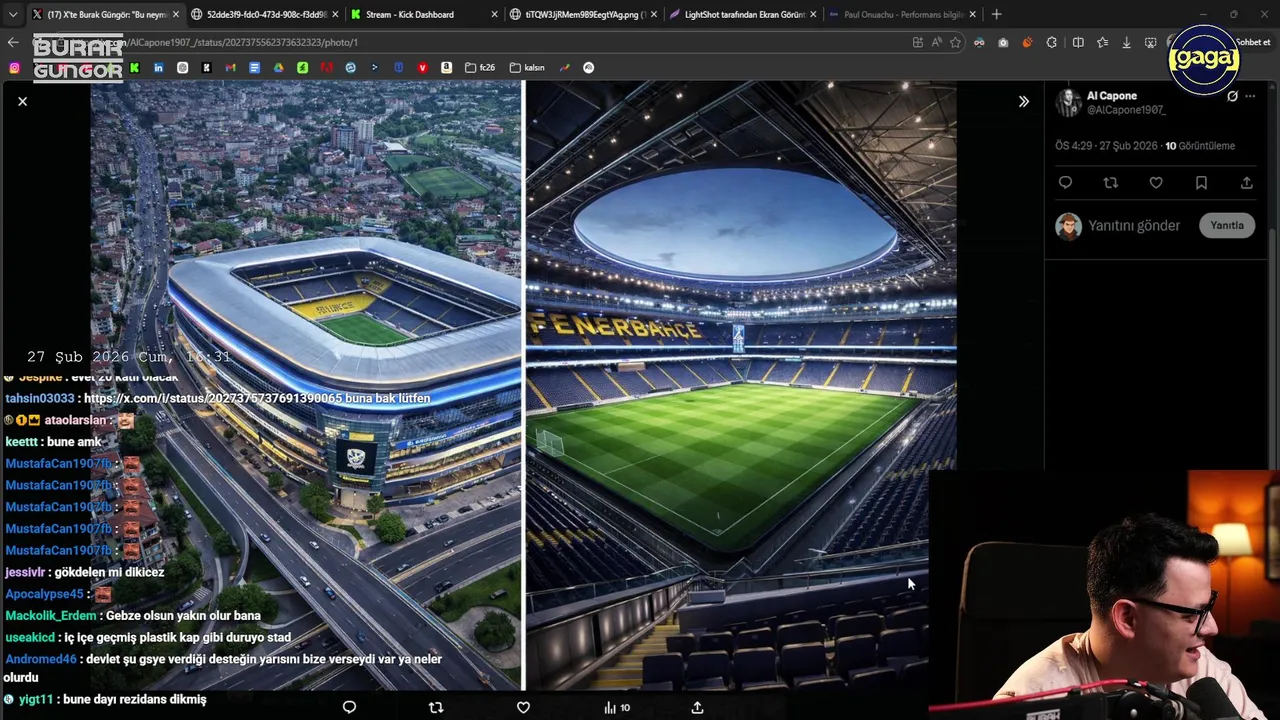
Task: Click Al Capone's profile avatar
Action: click(1068, 102)
